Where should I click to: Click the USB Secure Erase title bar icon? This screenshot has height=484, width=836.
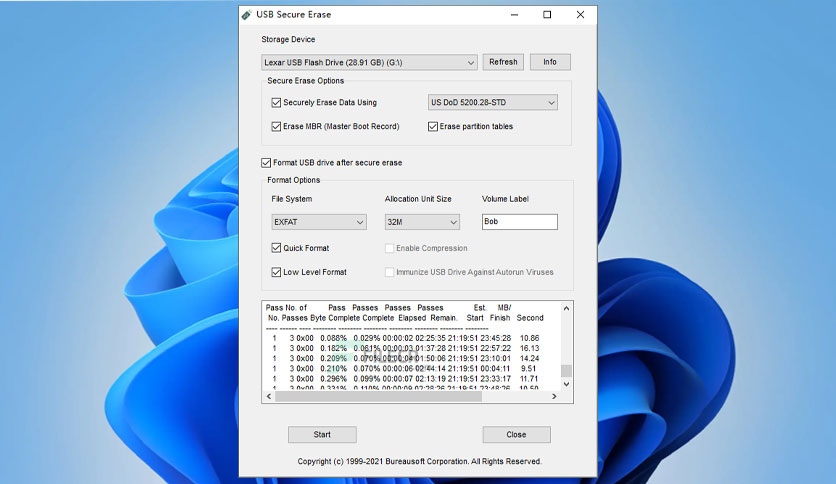[248, 15]
